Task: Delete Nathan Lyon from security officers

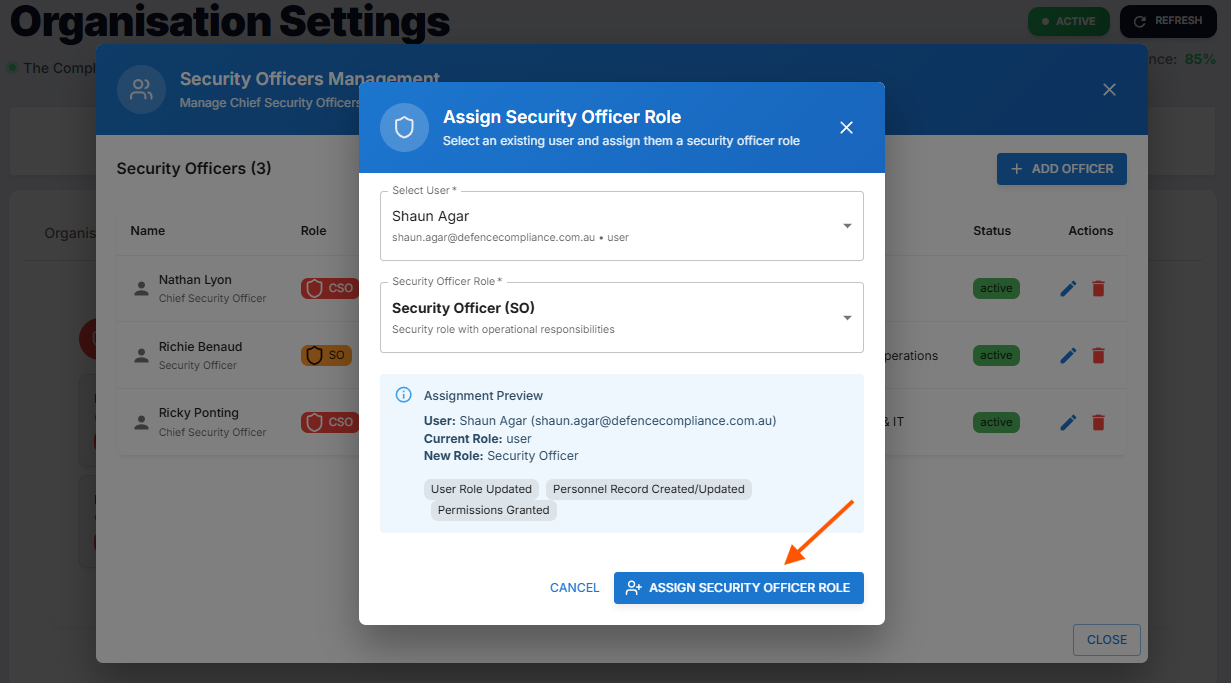Action: click(1098, 289)
